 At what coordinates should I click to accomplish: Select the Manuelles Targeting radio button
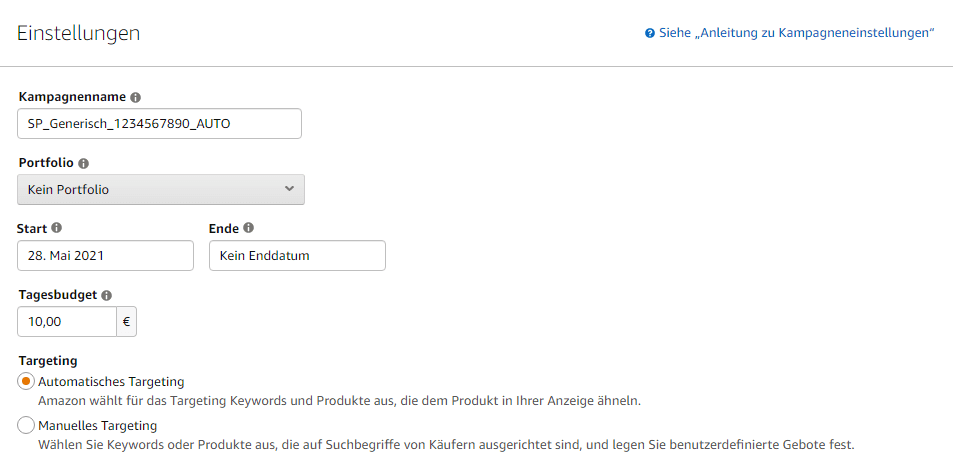pyautogui.click(x=26, y=425)
